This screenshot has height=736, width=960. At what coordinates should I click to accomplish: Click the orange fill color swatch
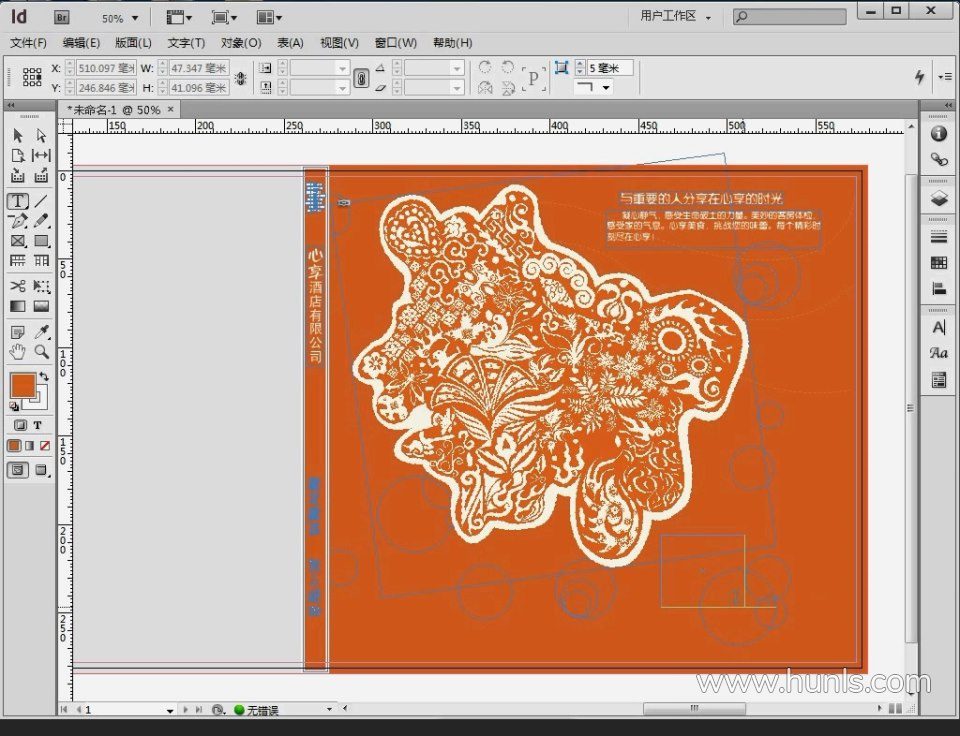[x=22, y=384]
